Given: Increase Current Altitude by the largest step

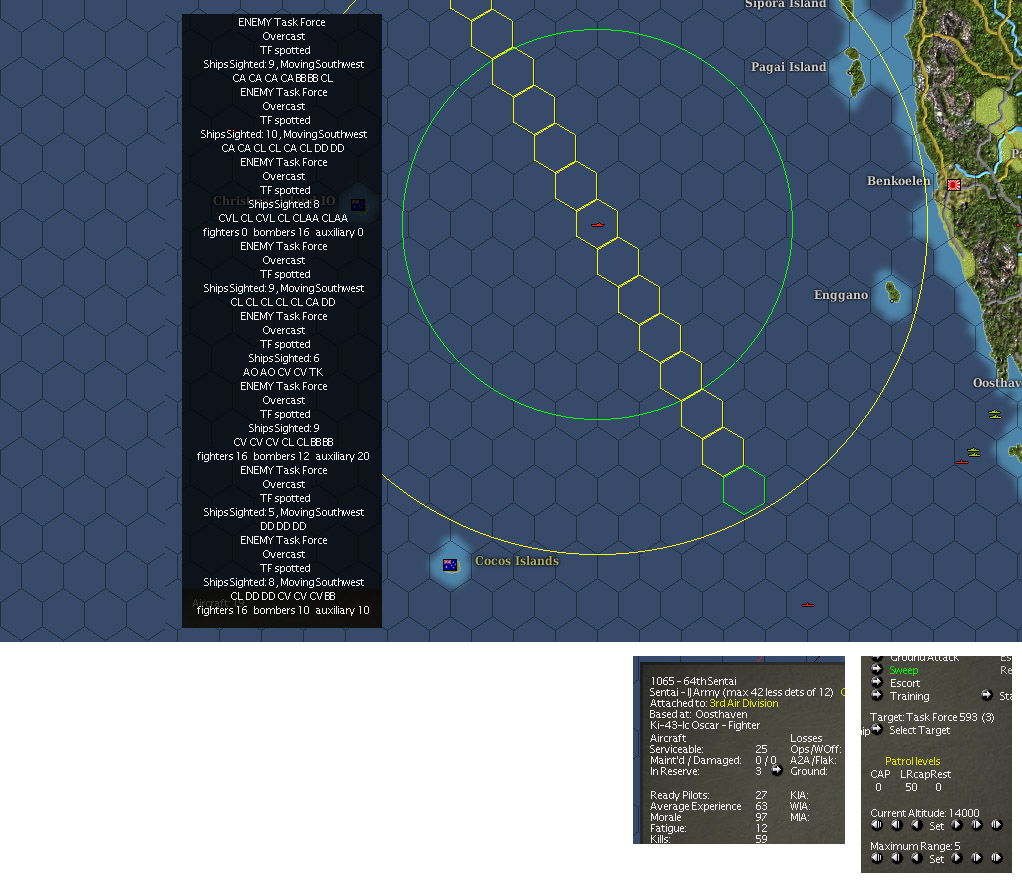Looking at the screenshot, I should [x=997, y=825].
